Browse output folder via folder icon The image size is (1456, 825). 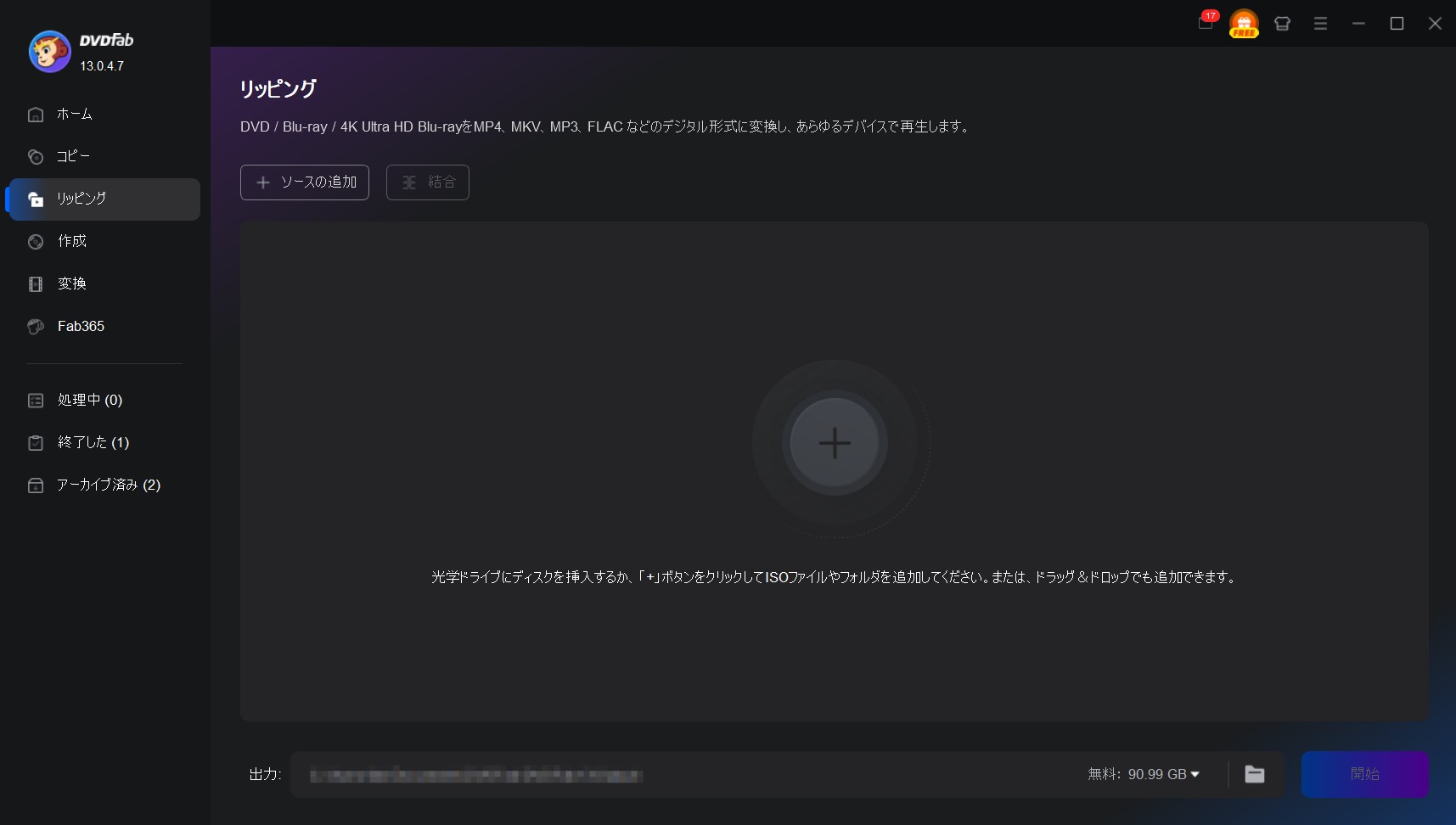[1254, 774]
